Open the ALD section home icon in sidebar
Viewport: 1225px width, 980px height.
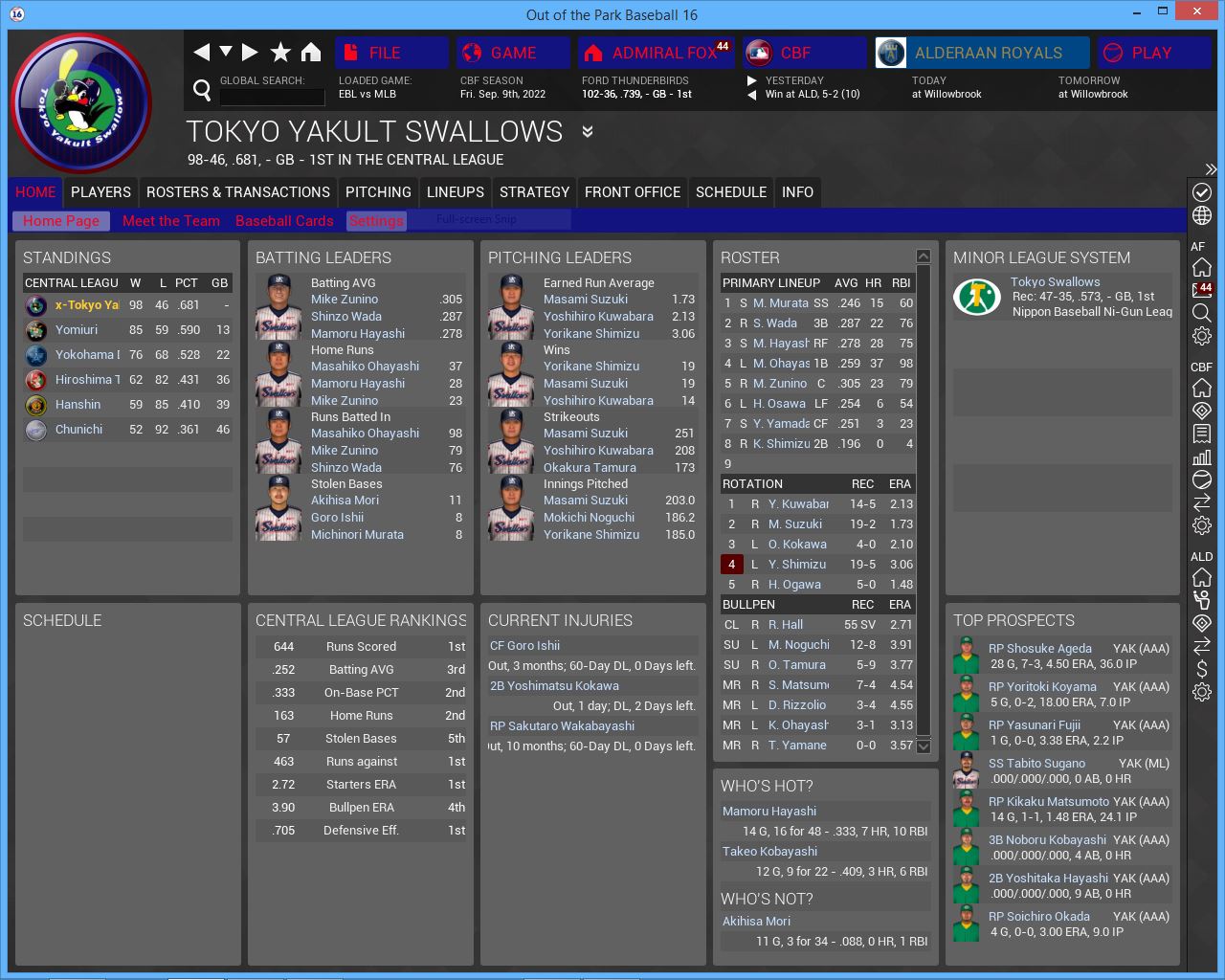click(x=1202, y=577)
